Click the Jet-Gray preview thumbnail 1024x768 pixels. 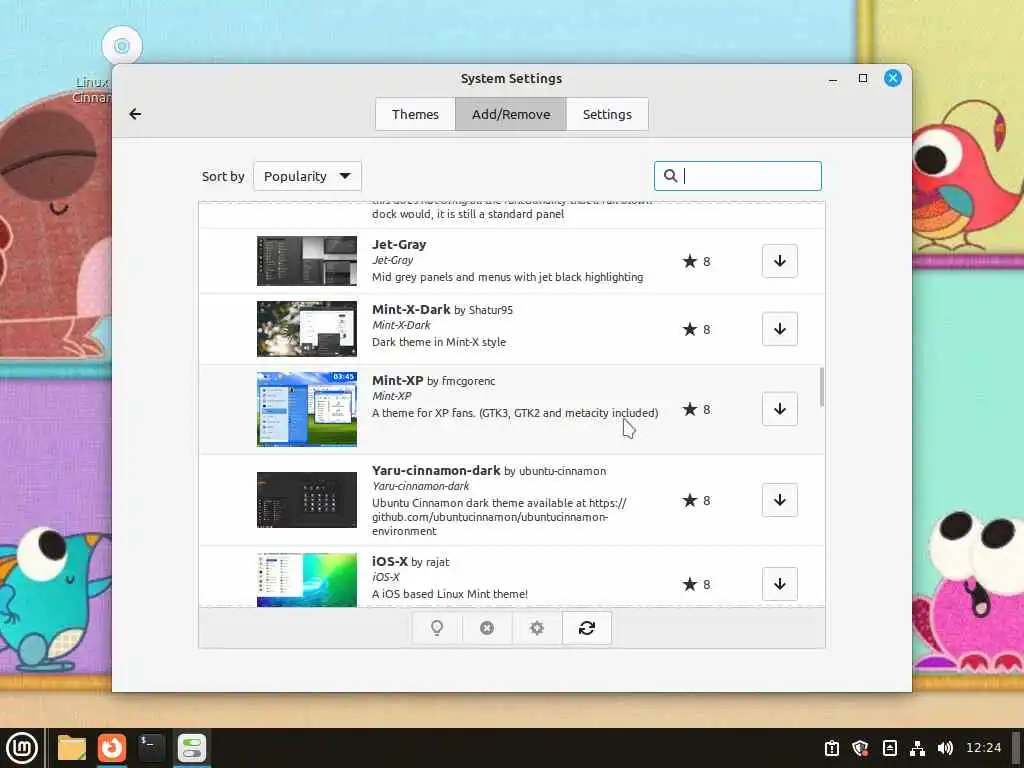point(307,261)
